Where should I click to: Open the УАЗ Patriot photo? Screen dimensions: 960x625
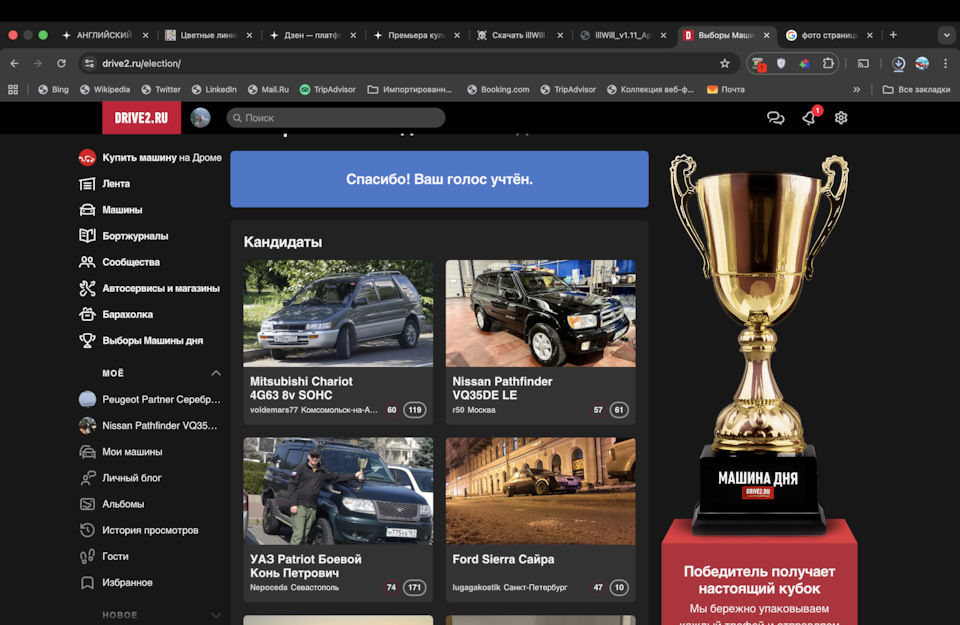tap(338, 491)
